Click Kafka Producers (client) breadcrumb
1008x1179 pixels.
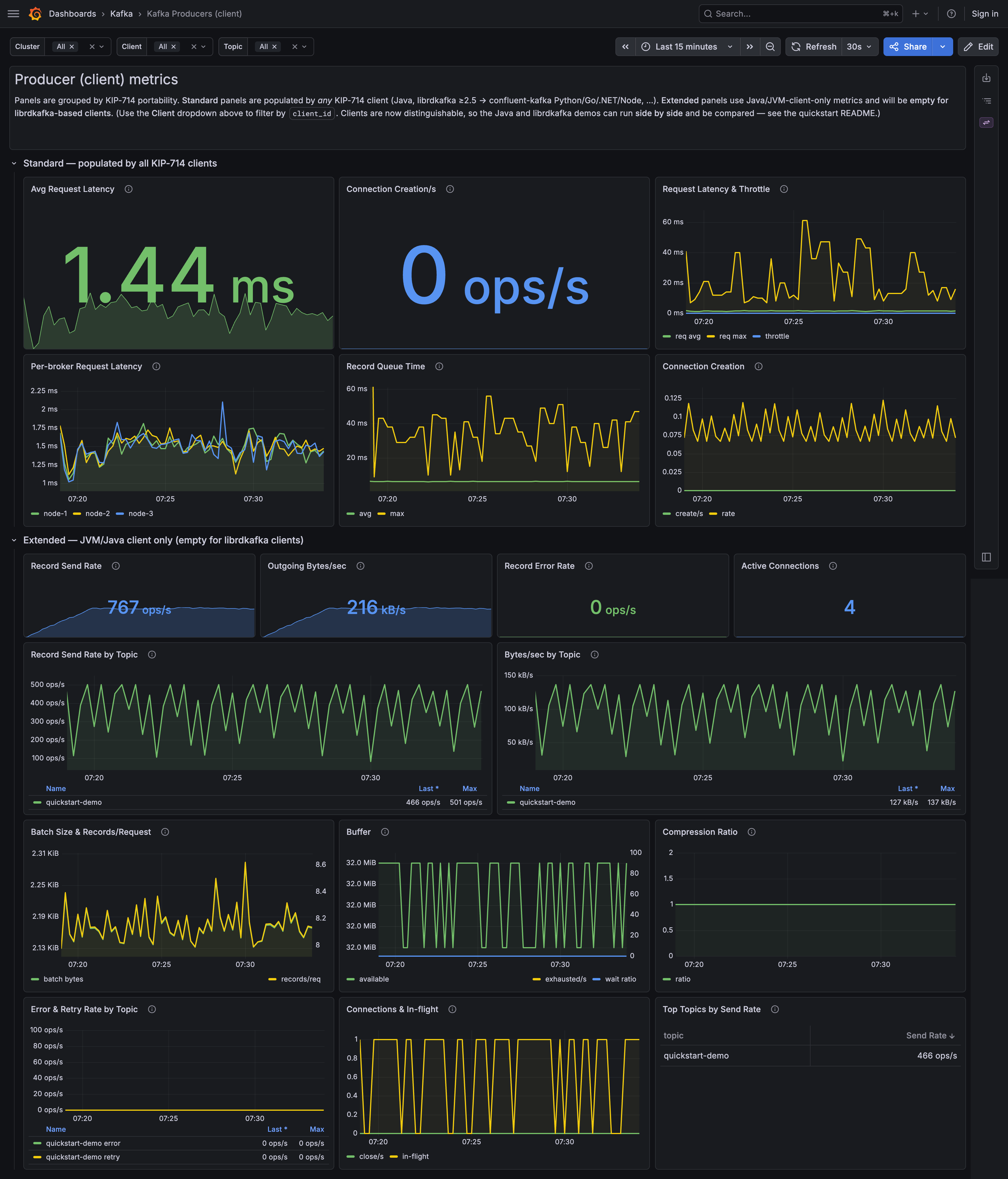click(194, 14)
